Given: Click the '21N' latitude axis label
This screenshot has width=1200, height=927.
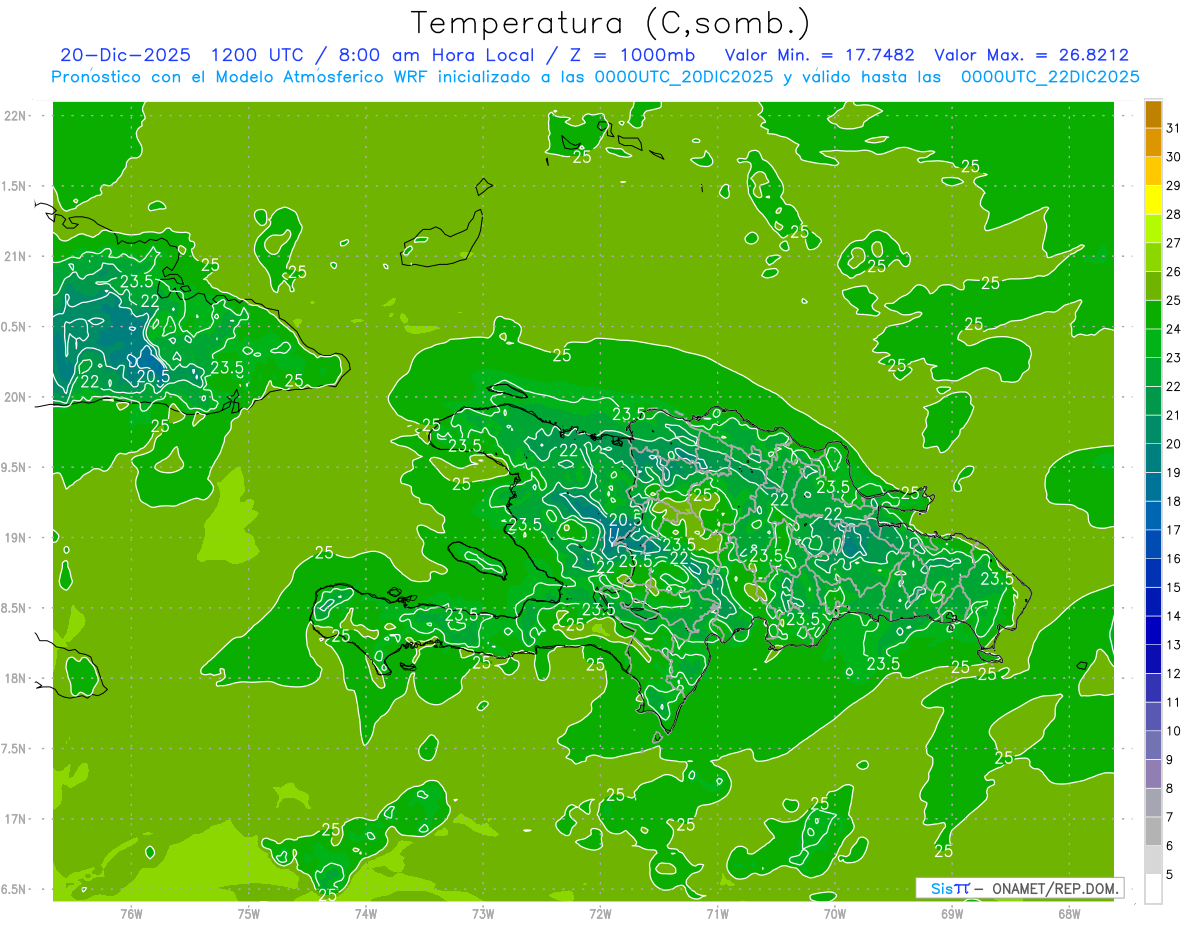Looking at the screenshot, I should point(15,257).
